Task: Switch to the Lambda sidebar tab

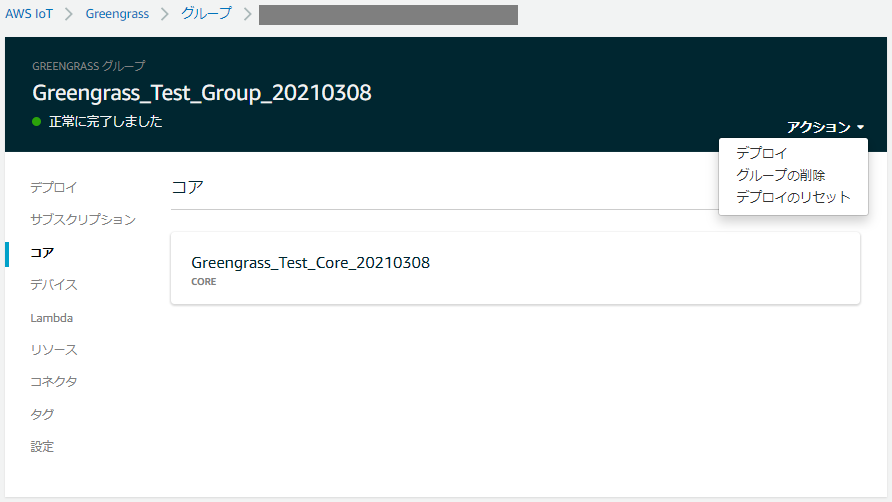Action: (x=52, y=318)
